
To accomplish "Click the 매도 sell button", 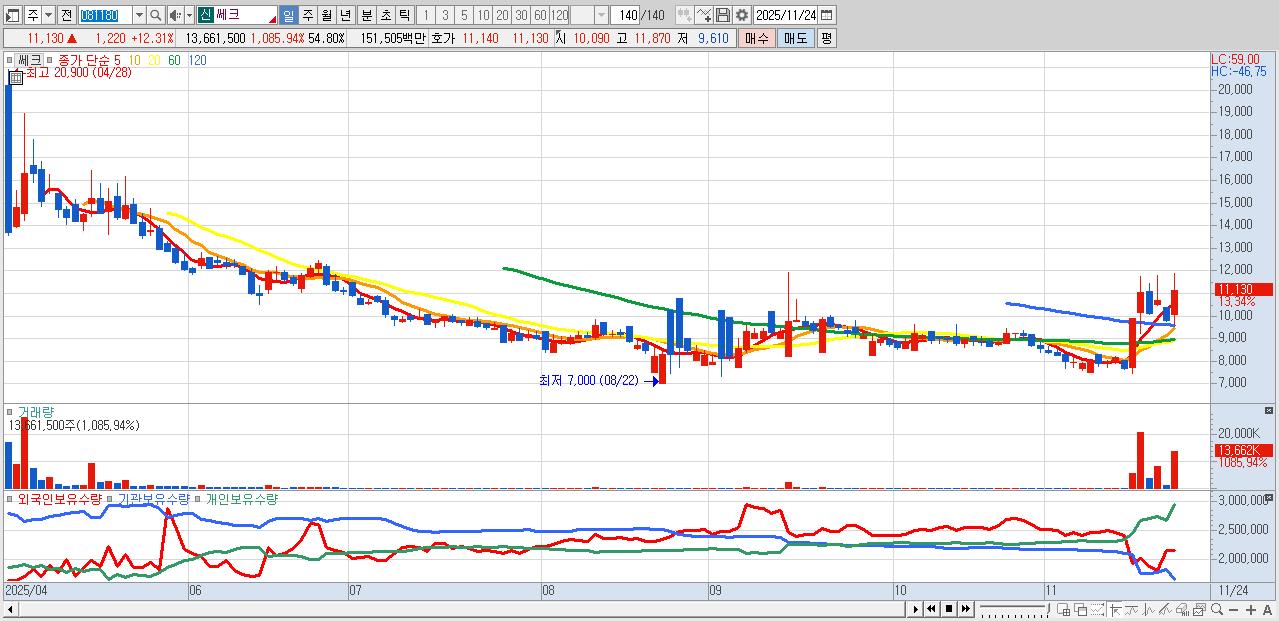I will pyautogui.click(x=795, y=38).
